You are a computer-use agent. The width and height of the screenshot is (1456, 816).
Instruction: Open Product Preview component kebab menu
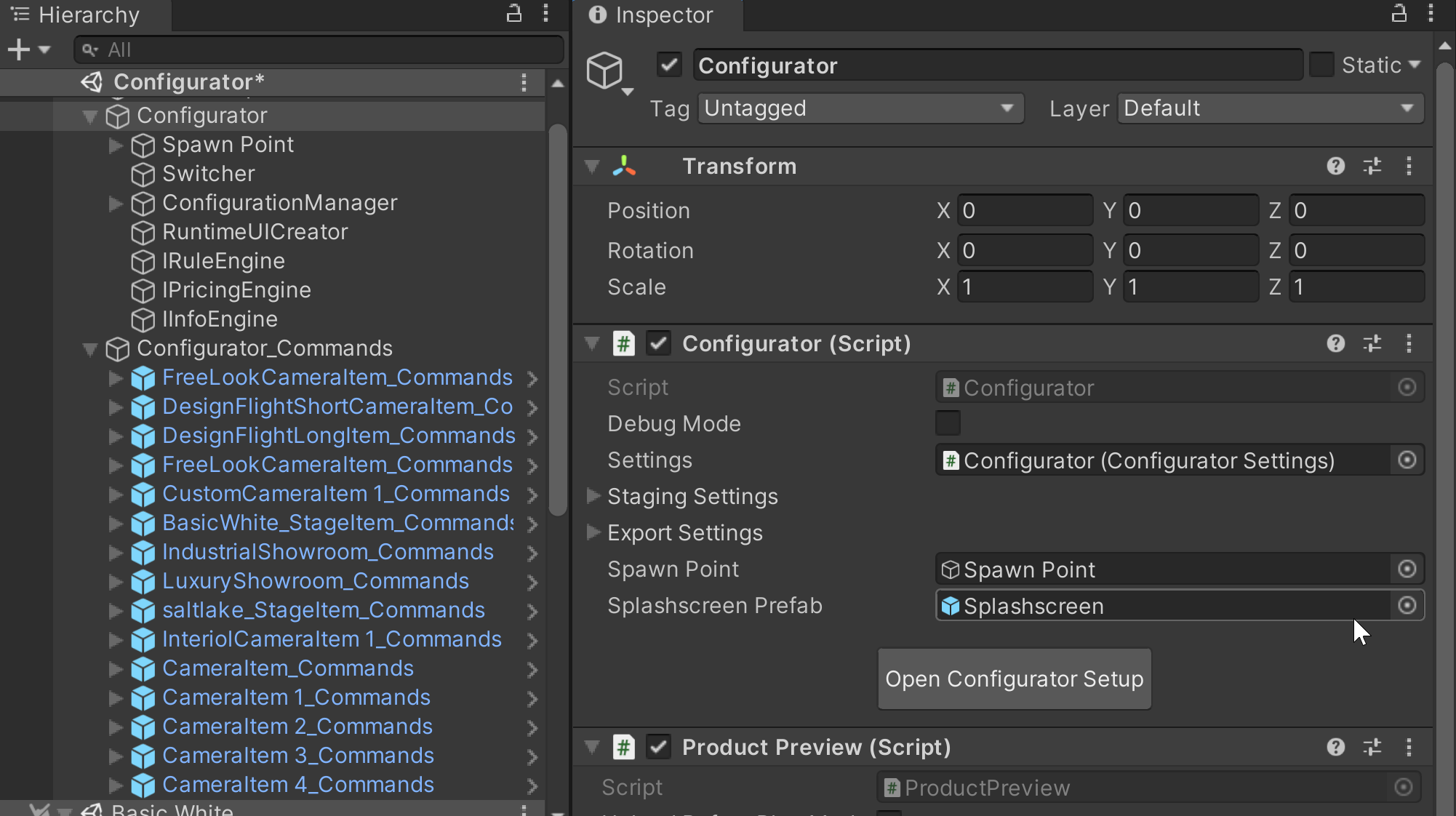[1409, 748]
